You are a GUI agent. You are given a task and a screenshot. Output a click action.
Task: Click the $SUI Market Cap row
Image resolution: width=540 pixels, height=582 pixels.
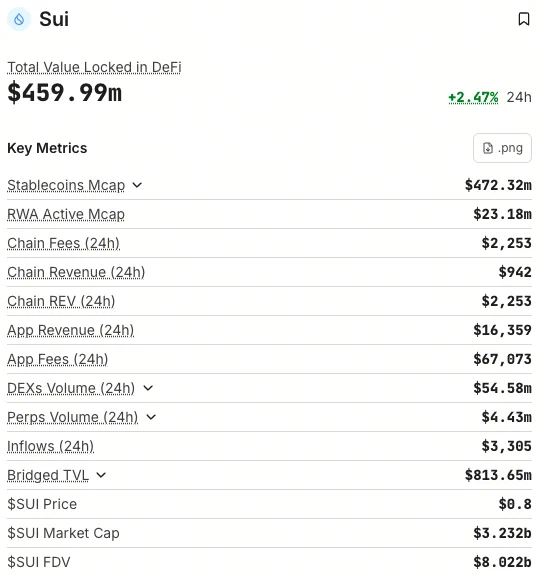[x=269, y=533]
